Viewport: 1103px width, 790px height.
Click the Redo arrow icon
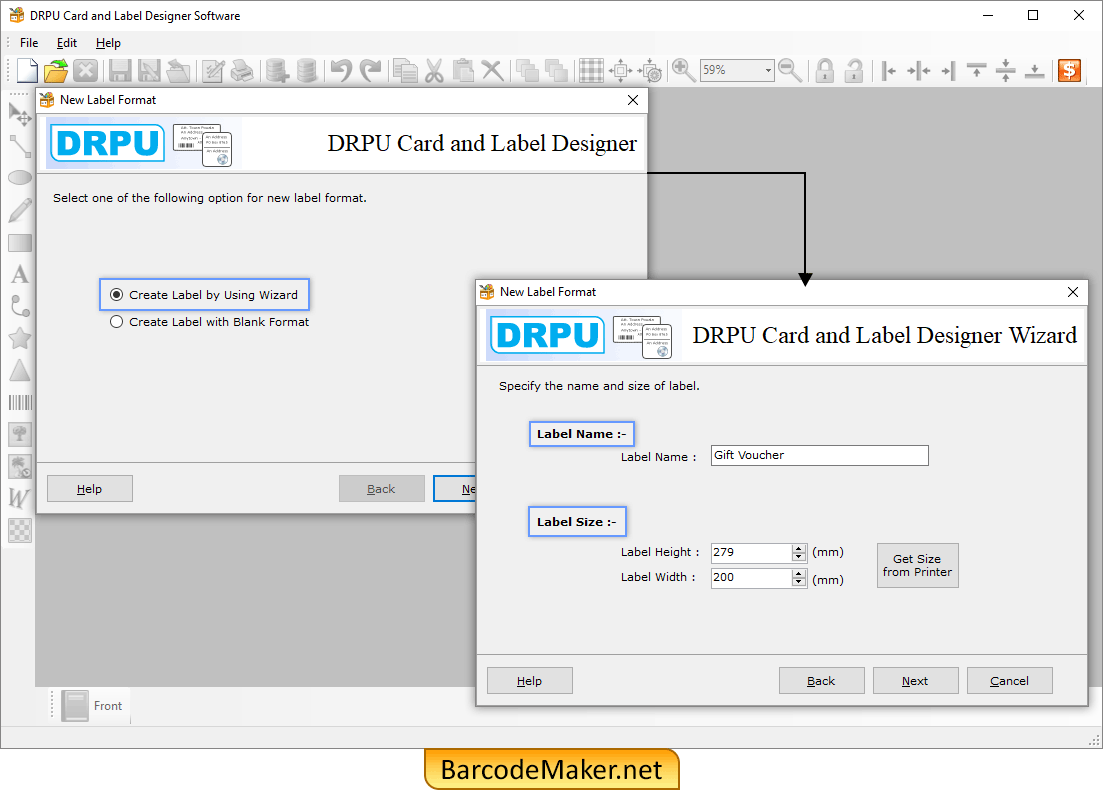370,70
